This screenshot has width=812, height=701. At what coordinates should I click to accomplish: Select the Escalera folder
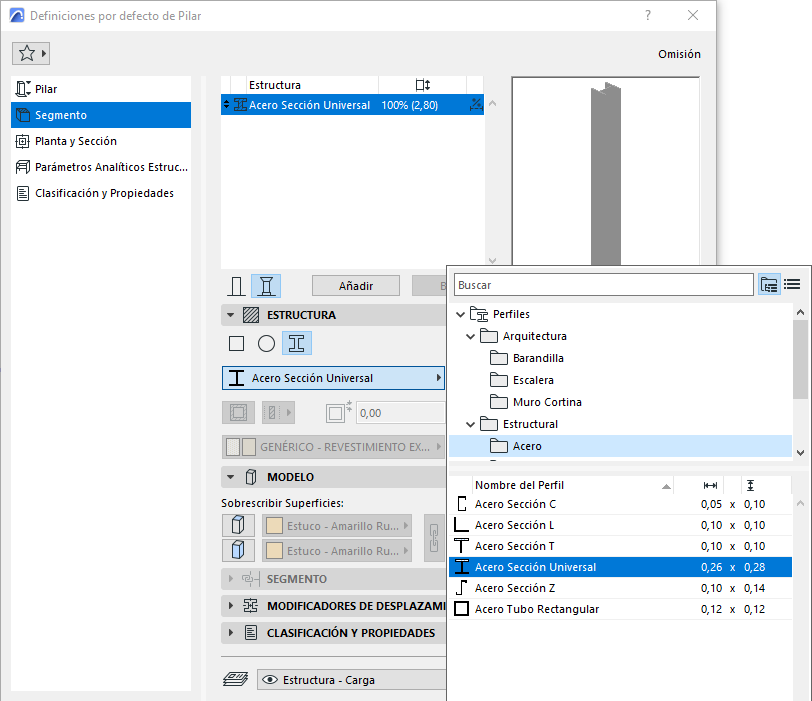[x=533, y=380]
